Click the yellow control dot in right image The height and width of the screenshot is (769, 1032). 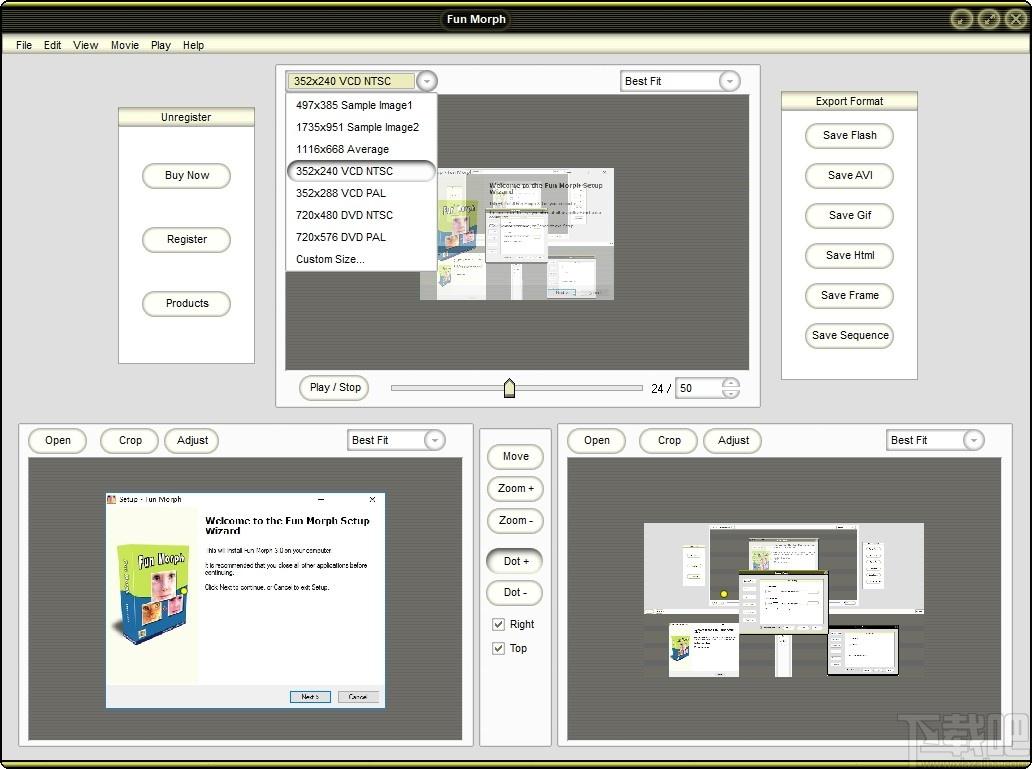(x=724, y=594)
